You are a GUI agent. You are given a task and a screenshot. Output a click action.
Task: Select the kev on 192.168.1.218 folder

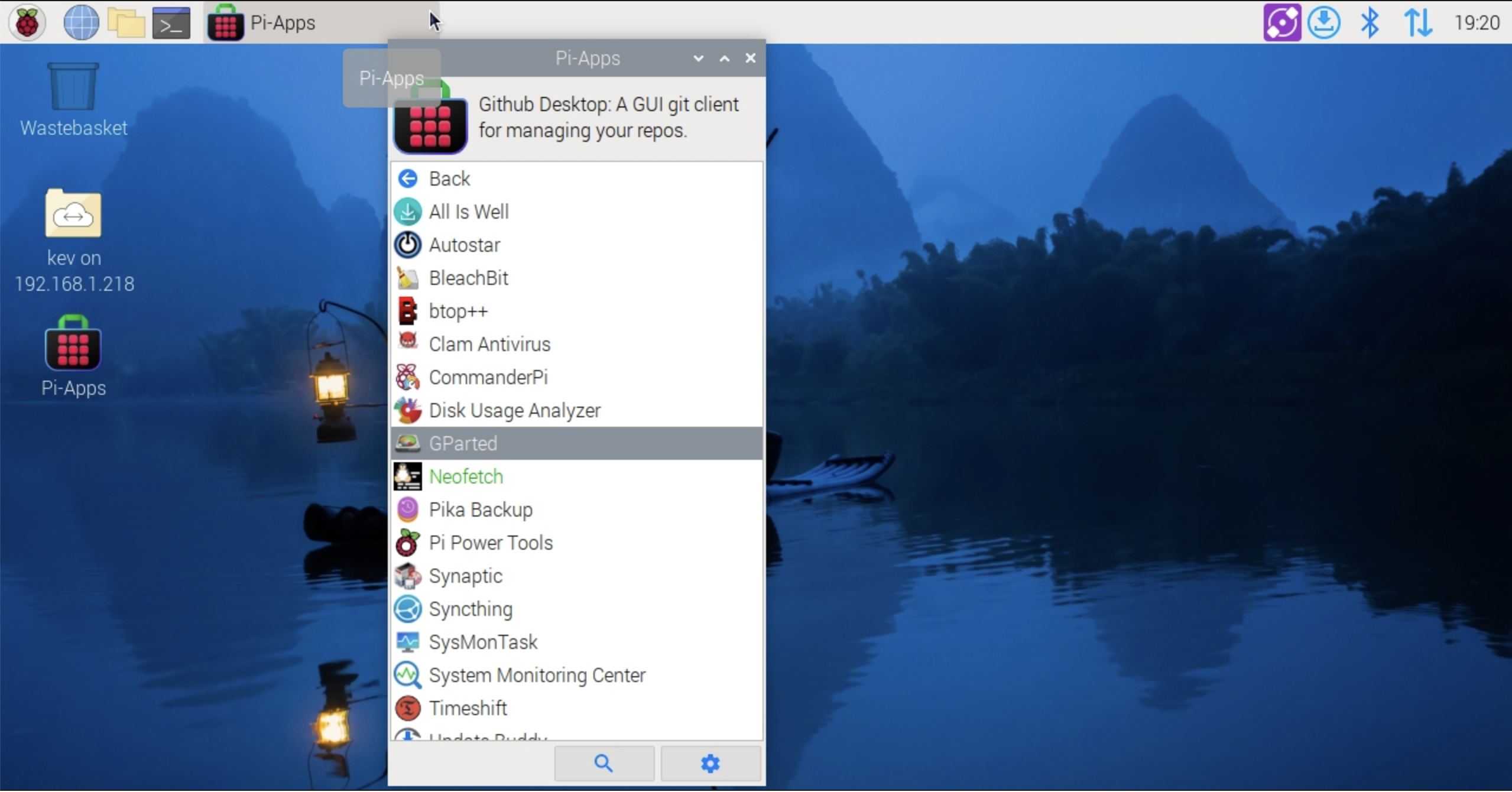click(74, 241)
